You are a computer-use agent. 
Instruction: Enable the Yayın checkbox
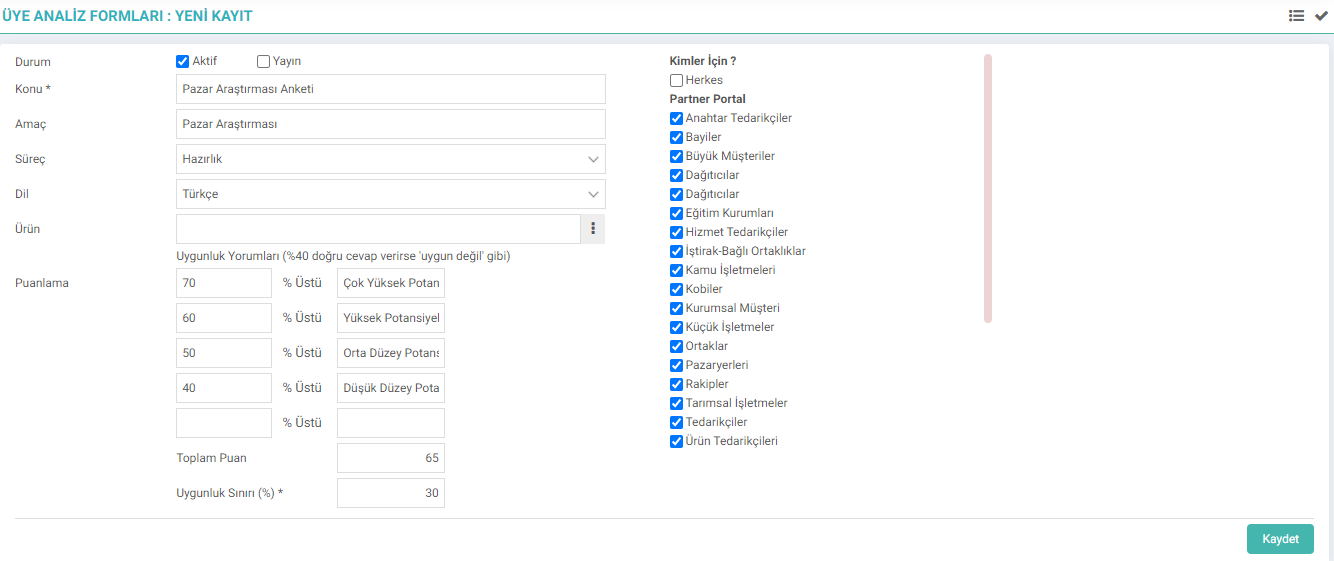263,61
